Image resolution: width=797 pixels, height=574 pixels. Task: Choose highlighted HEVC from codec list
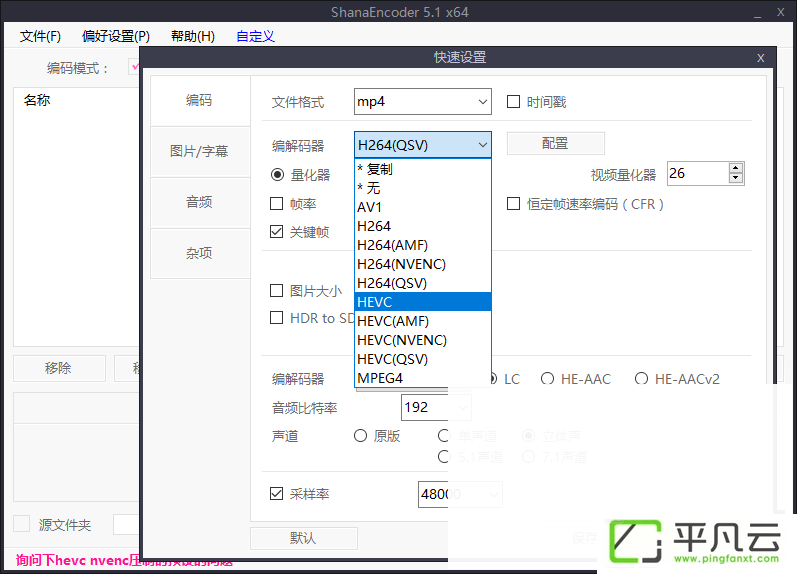pyautogui.click(x=422, y=302)
